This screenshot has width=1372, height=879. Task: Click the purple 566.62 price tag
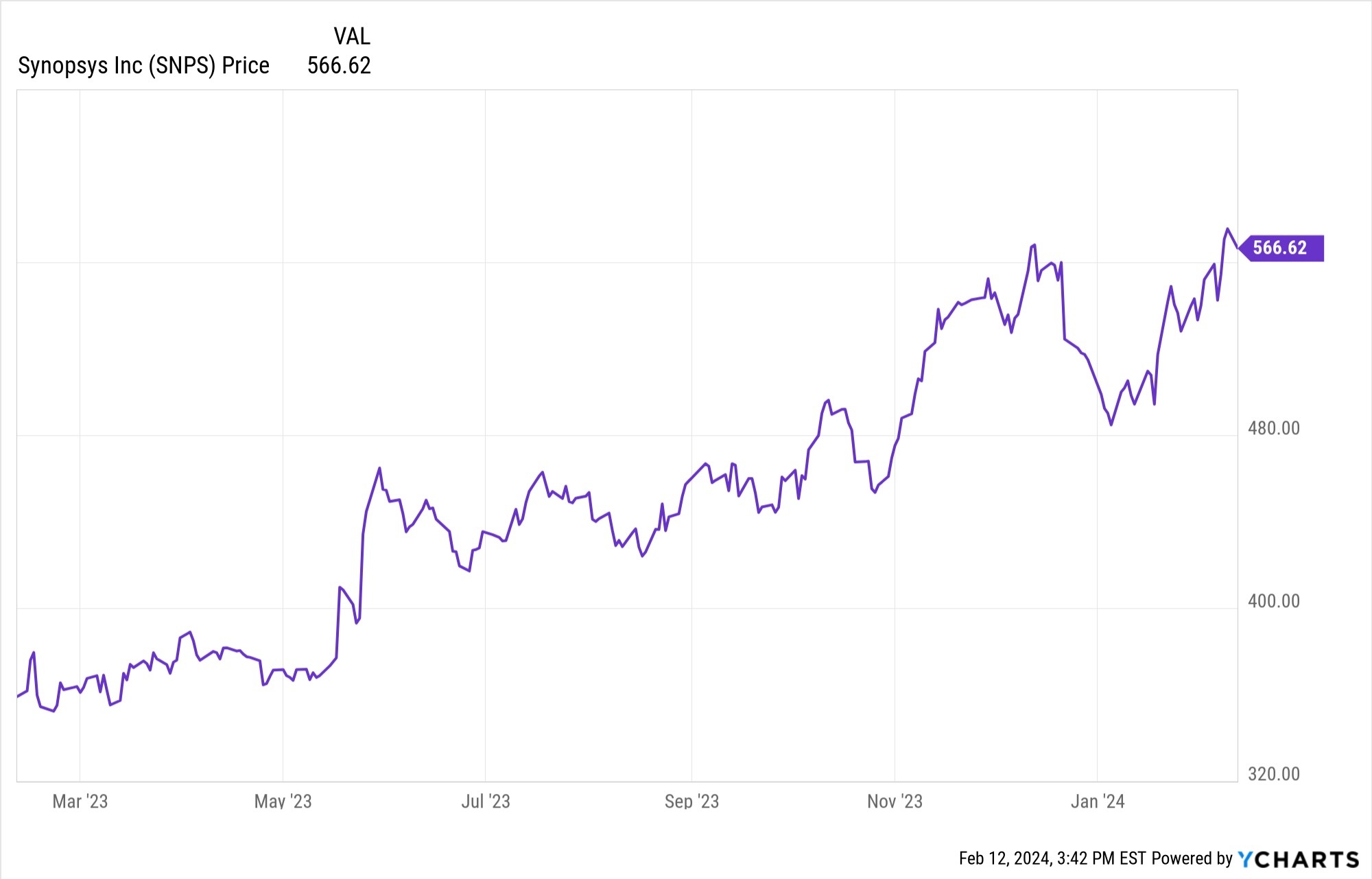pos(1281,248)
